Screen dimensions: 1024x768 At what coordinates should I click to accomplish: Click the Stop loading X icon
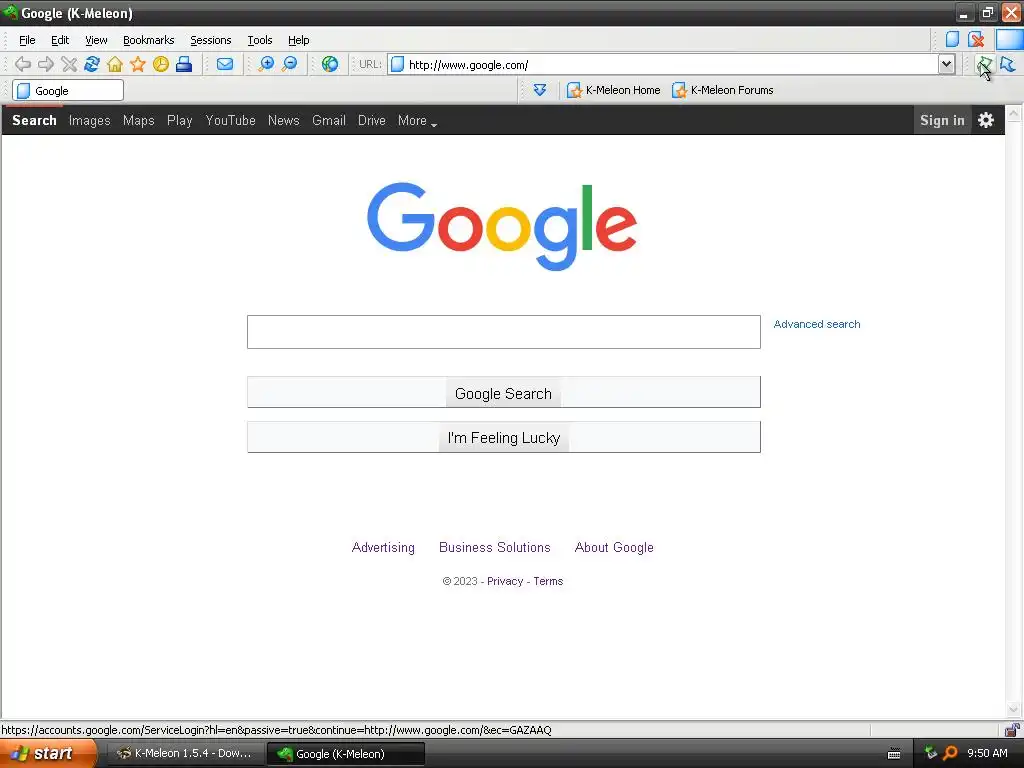click(x=69, y=64)
